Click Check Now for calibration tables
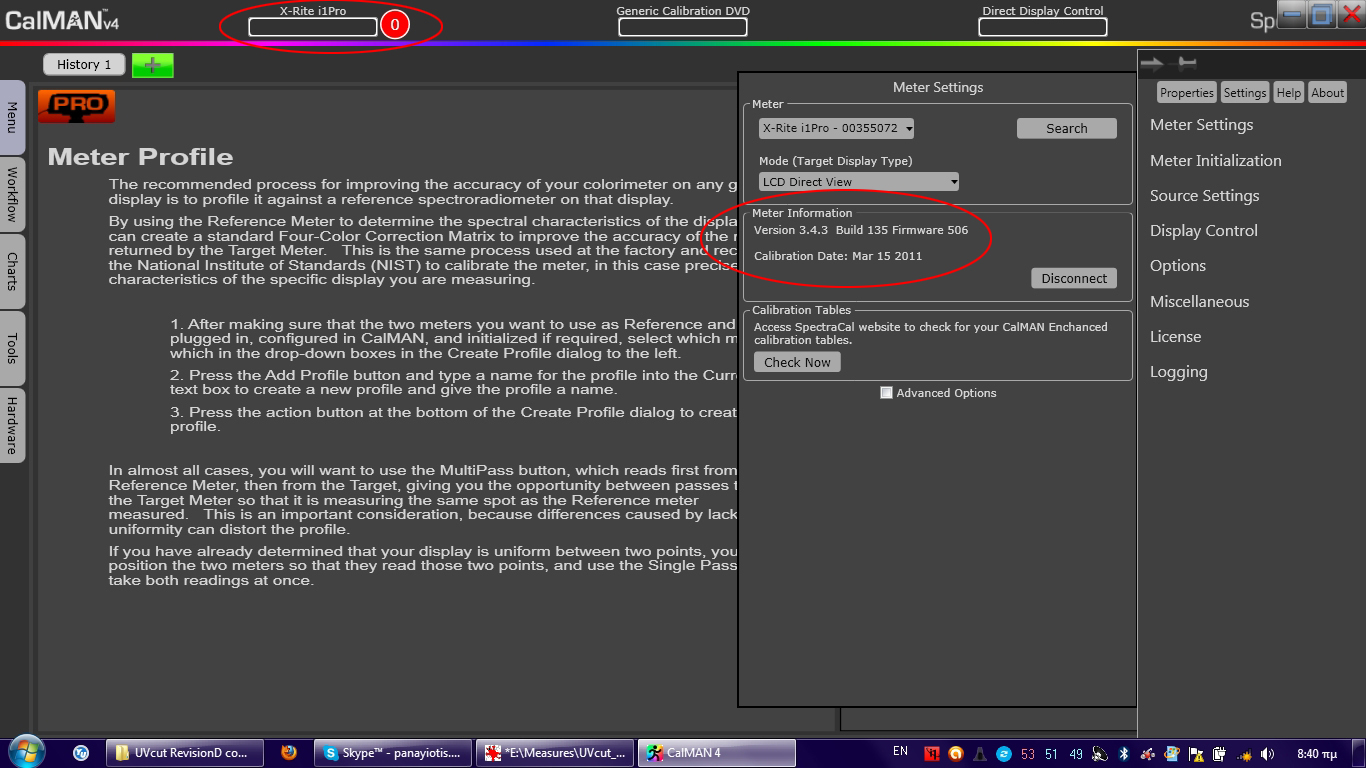 pos(797,362)
